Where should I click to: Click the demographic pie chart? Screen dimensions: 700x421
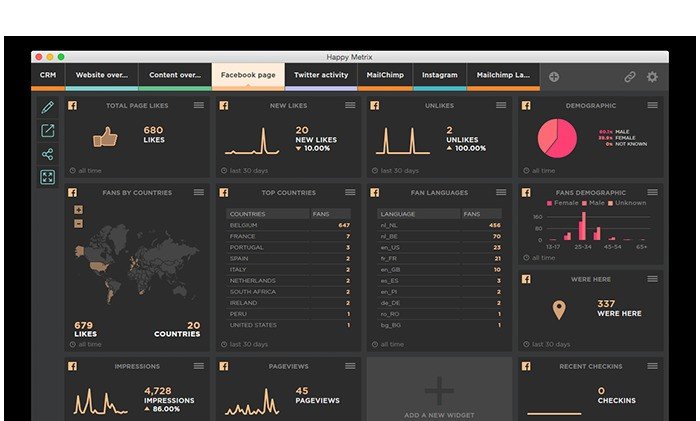[557, 138]
